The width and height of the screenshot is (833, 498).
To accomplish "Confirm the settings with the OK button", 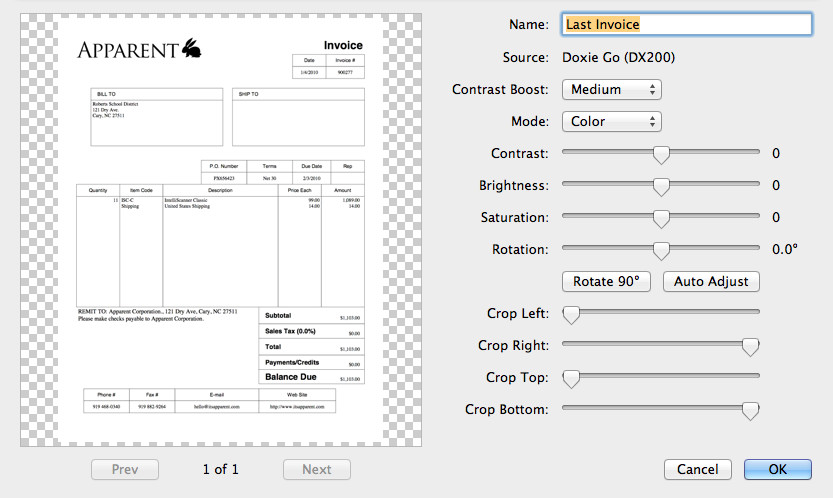I will click(778, 469).
